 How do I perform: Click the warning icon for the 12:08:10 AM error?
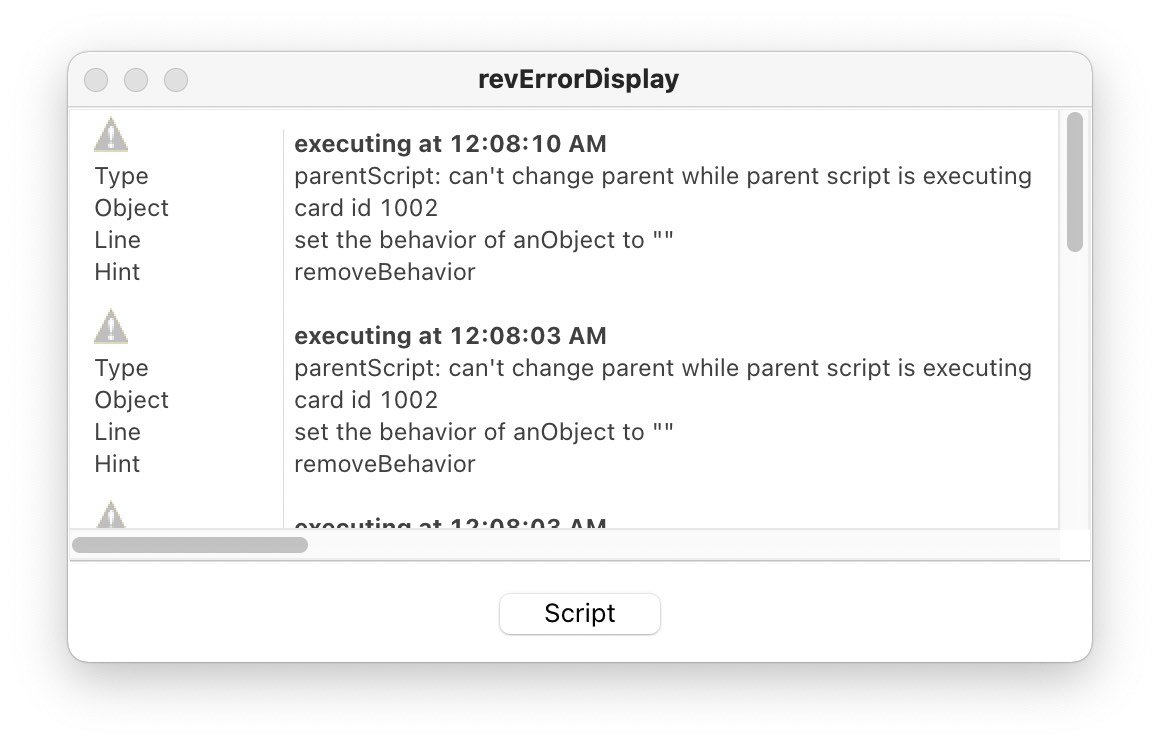(111, 135)
